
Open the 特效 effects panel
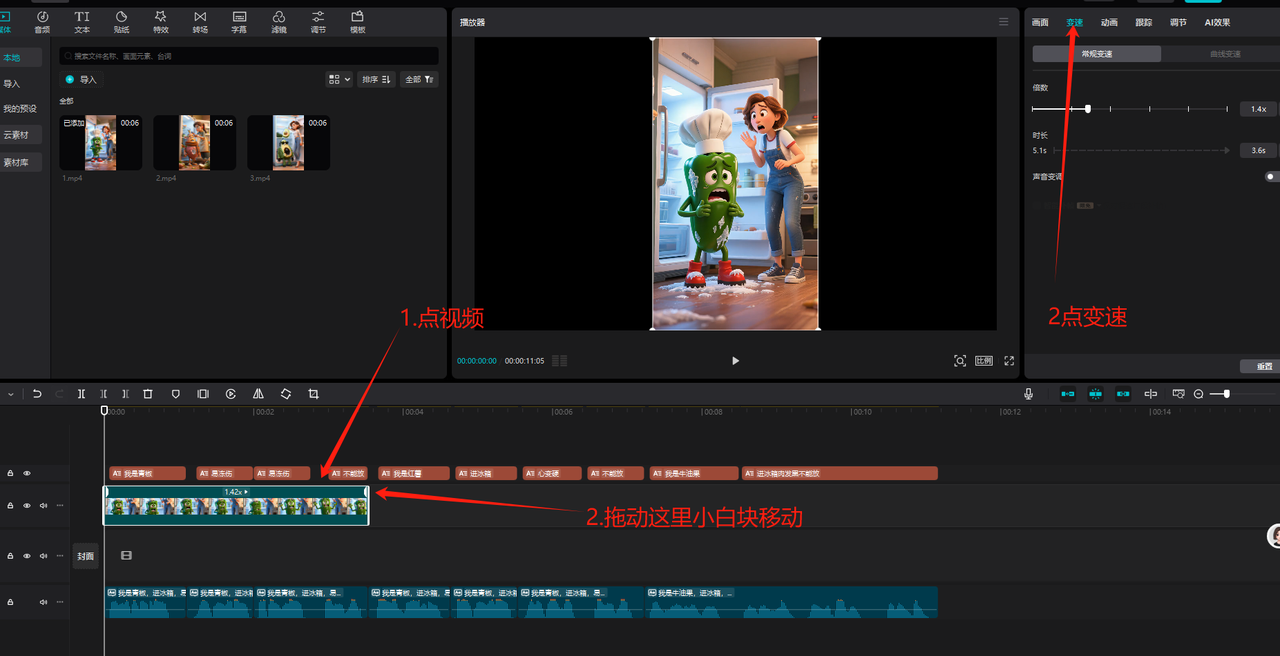click(160, 21)
